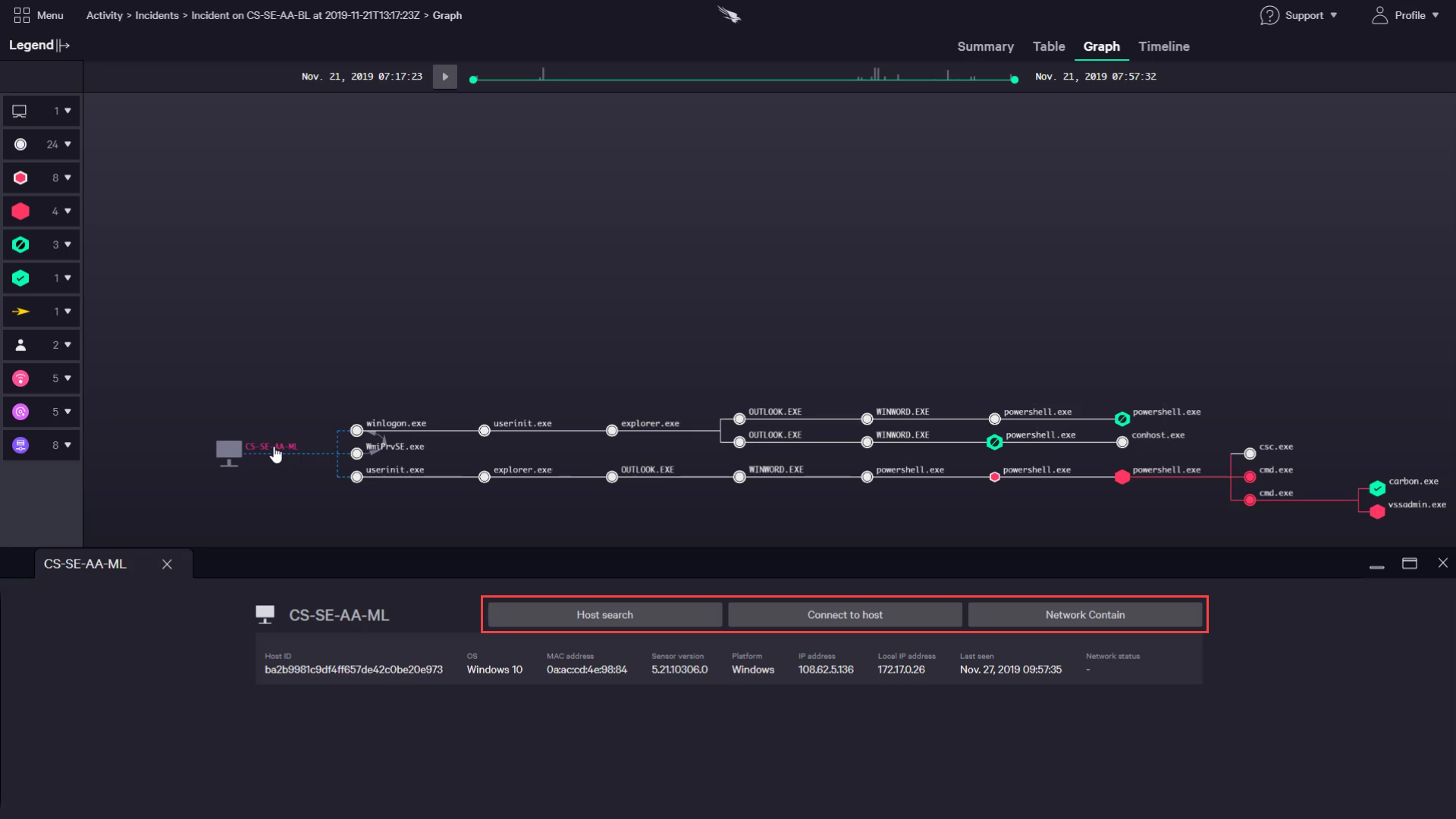Click the user account icon with count 2
The height and width of the screenshot is (819, 1456).
pyautogui.click(x=20, y=344)
